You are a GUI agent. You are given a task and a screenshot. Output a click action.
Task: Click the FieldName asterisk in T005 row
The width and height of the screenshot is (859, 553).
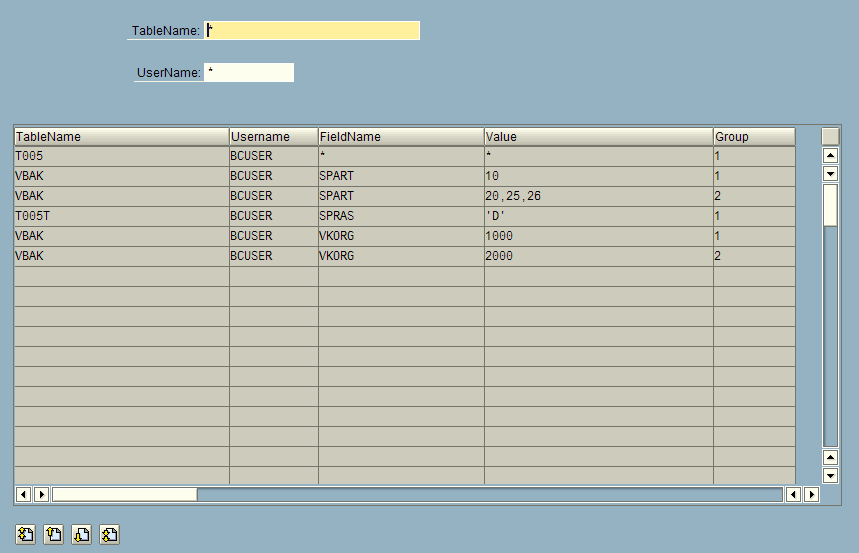[x=402, y=156]
